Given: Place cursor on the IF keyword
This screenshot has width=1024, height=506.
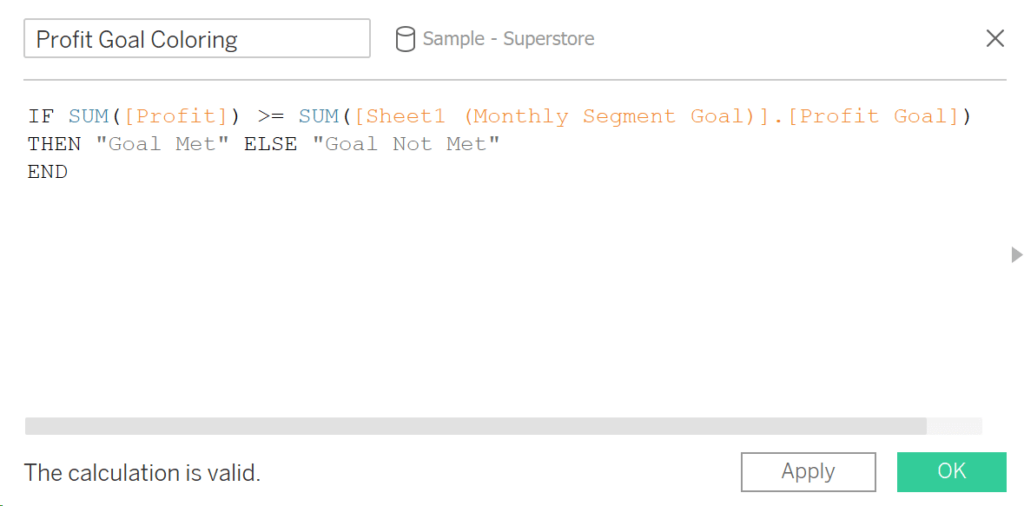Looking at the screenshot, I should [x=38, y=117].
